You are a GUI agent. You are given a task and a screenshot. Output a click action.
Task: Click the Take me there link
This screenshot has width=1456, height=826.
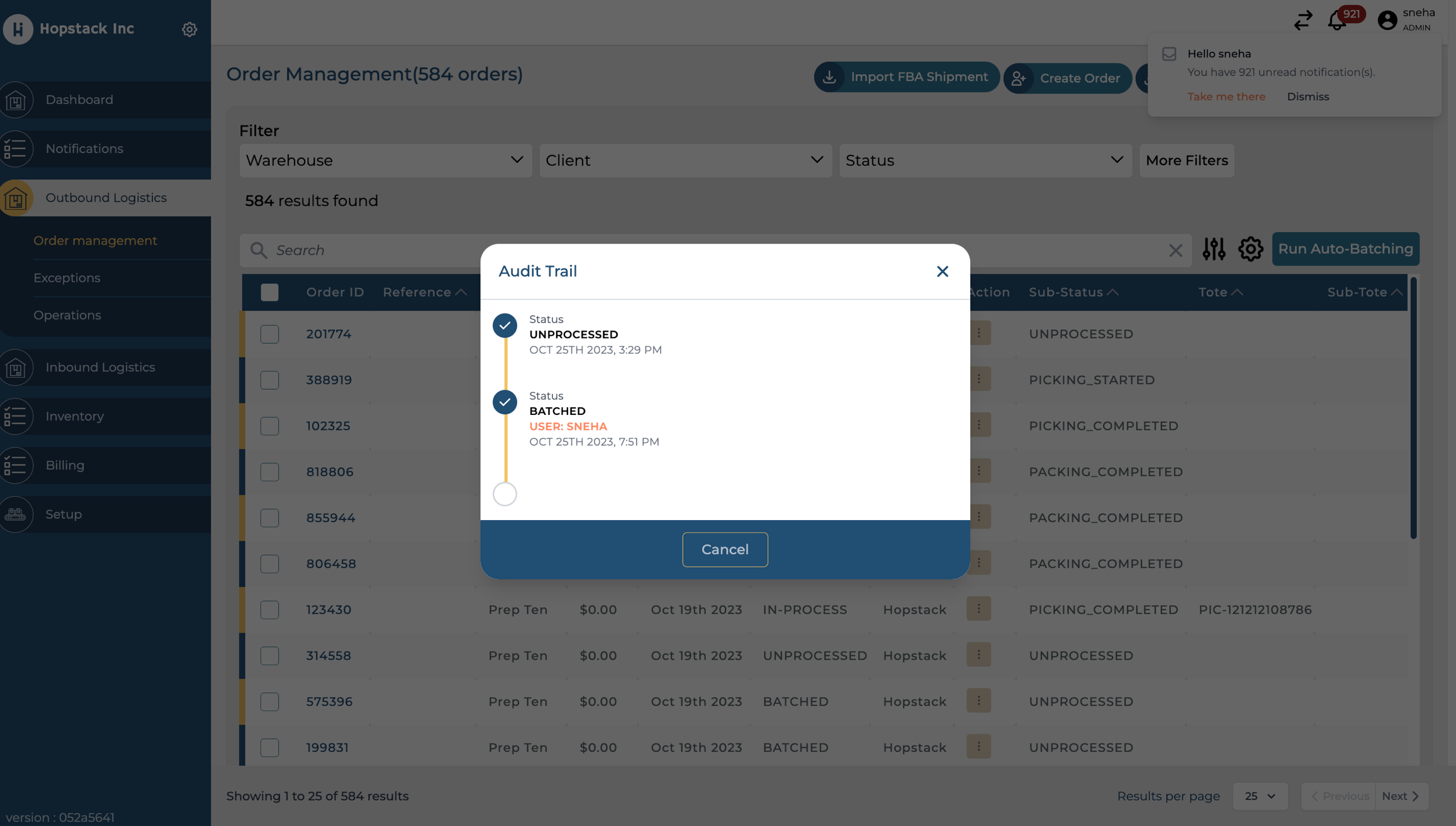[x=1226, y=96]
